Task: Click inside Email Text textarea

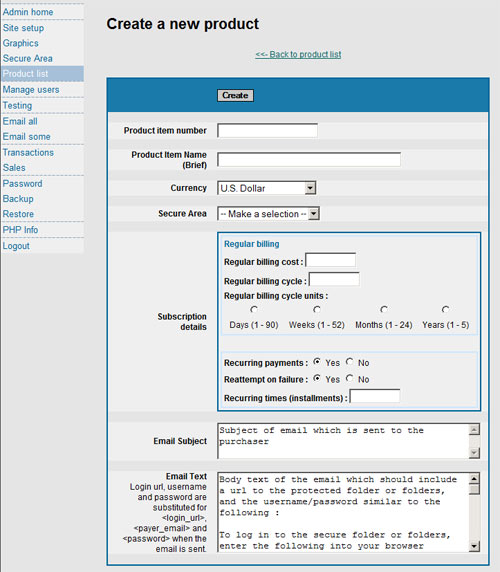Action: pos(343,512)
